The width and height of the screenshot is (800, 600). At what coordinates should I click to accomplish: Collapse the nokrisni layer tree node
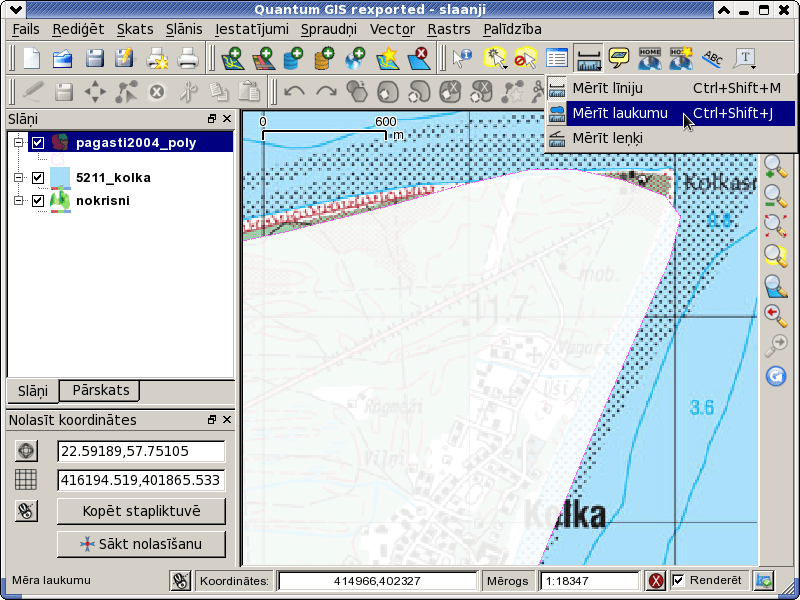coord(18,201)
